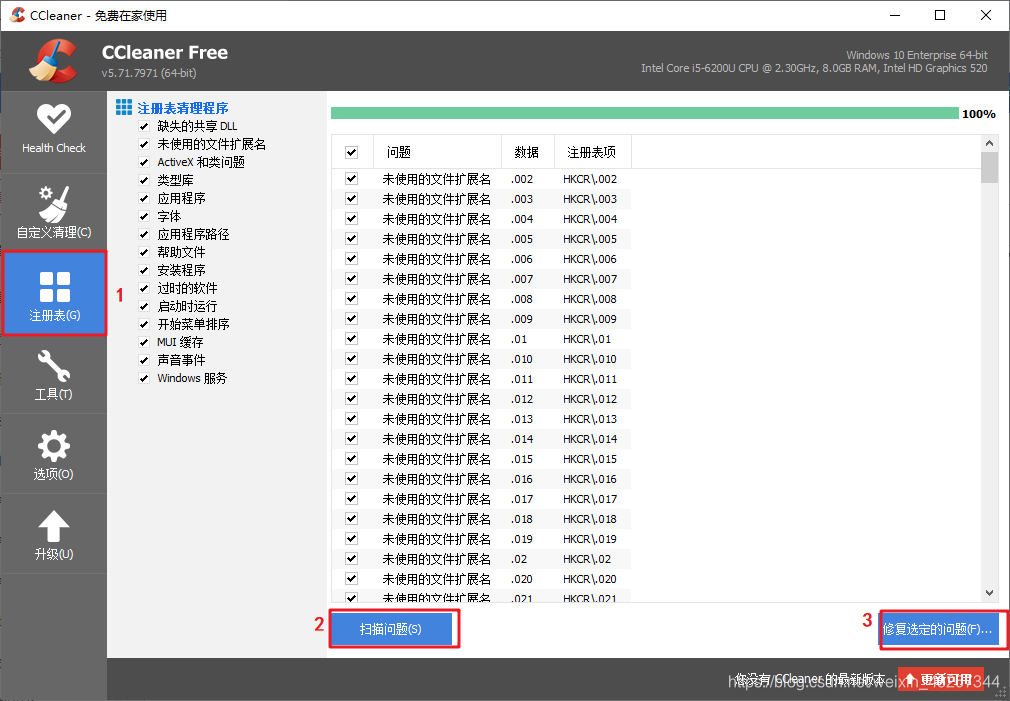The width and height of the screenshot is (1010, 701).
Task: Open the Health Check heart icon
Action: point(53,119)
